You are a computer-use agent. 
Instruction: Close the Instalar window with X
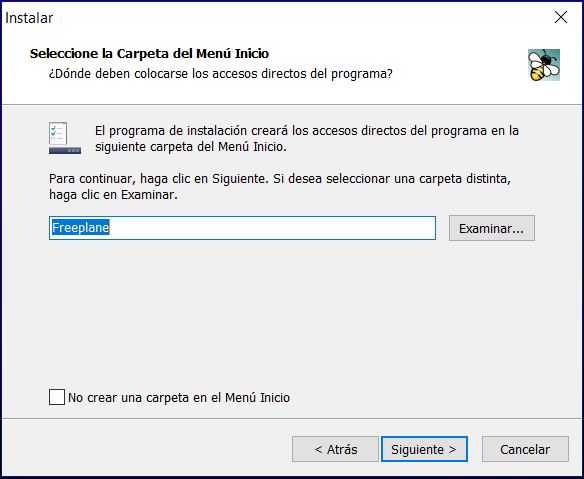coord(561,17)
